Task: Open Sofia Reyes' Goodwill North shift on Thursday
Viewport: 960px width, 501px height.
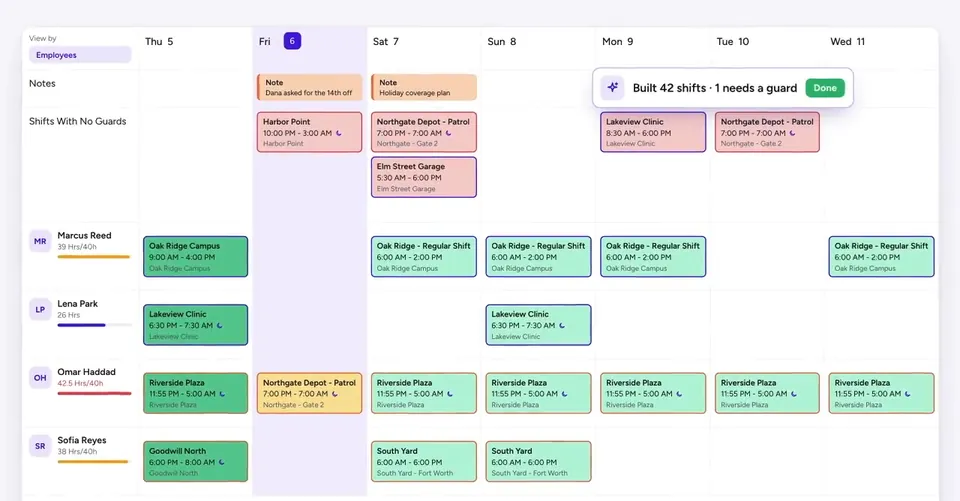Action: pyautogui.click(x=195, y=461)
